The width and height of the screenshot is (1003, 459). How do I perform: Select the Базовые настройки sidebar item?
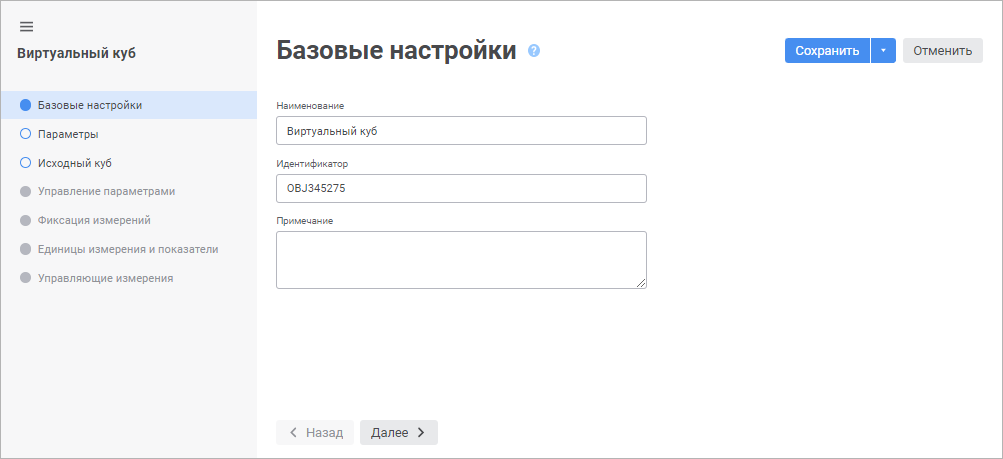89,105
